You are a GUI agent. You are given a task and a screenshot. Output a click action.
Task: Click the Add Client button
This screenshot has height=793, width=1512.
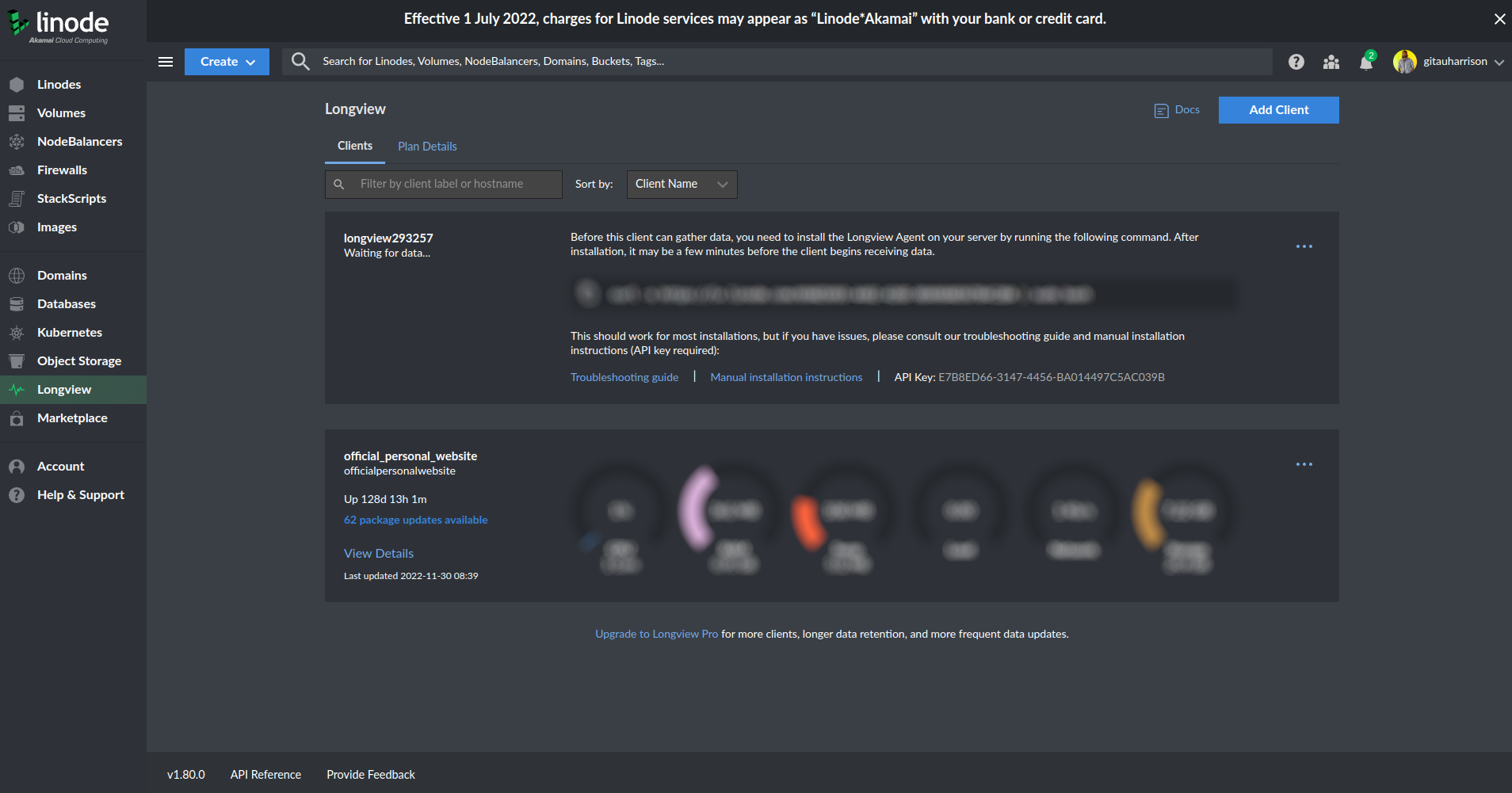tap(1278, 110)
